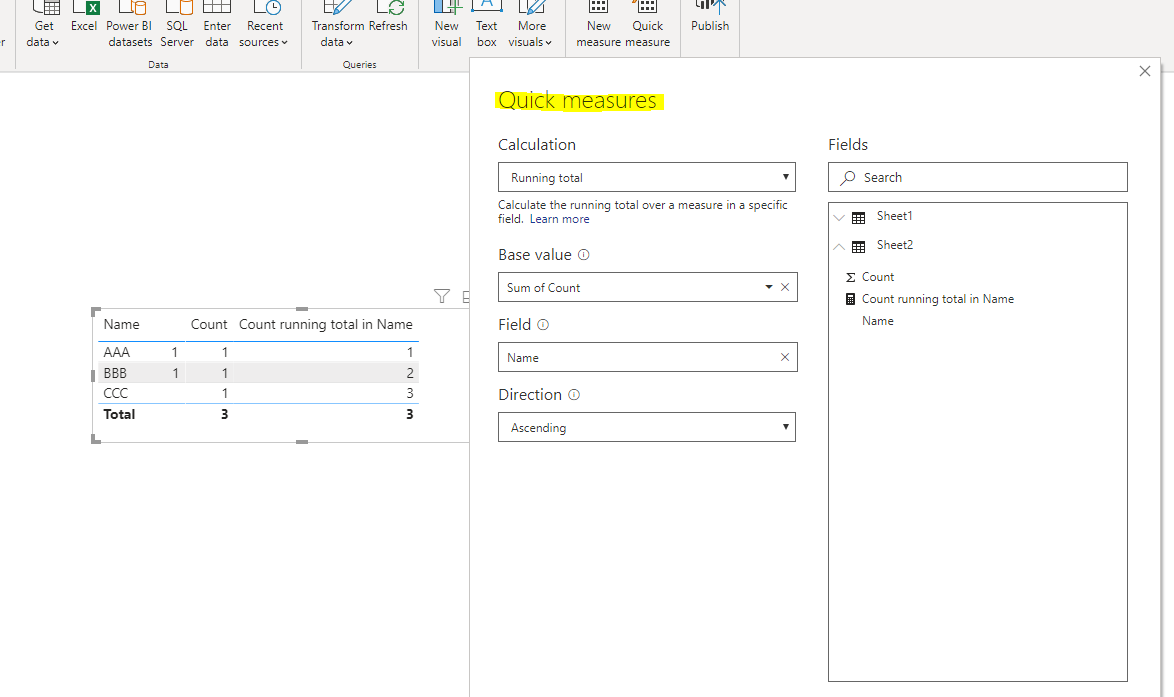Screen dimensions: 1174x697
Task: Click the filter icon above the table visual
Action: [442, 296]
